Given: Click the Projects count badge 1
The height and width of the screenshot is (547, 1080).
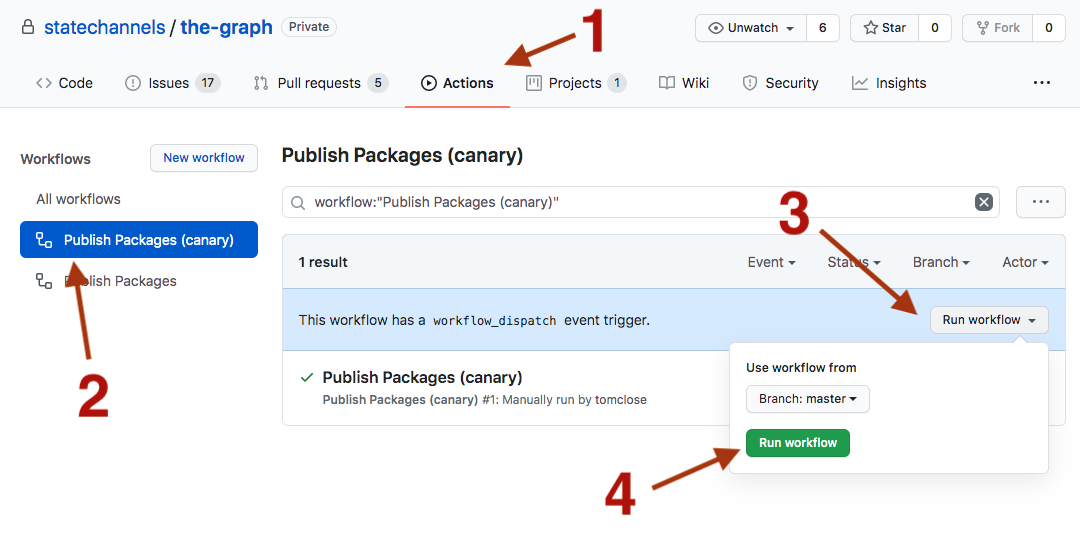Looking at the screenshot, I should point(617,83).
